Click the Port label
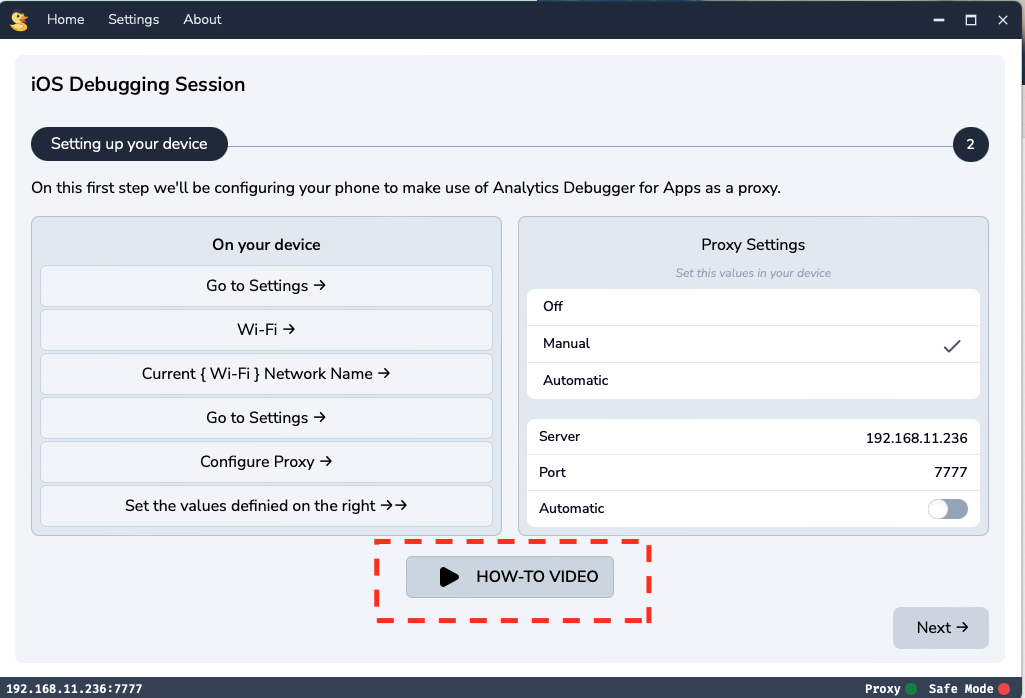 coord(552,472)
